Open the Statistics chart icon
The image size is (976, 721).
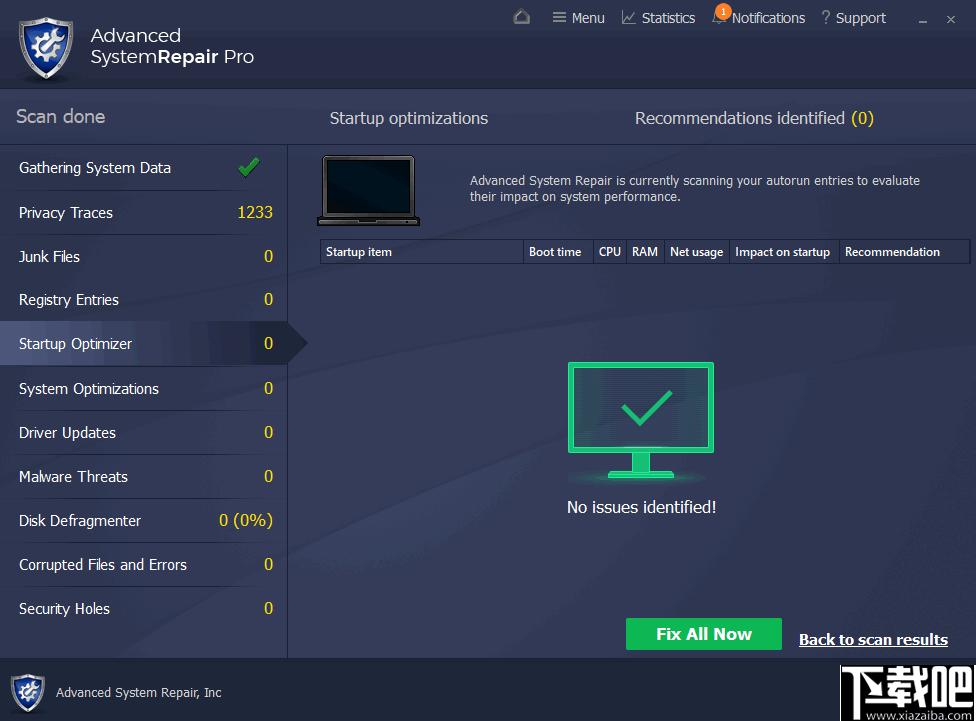[629, 17]
